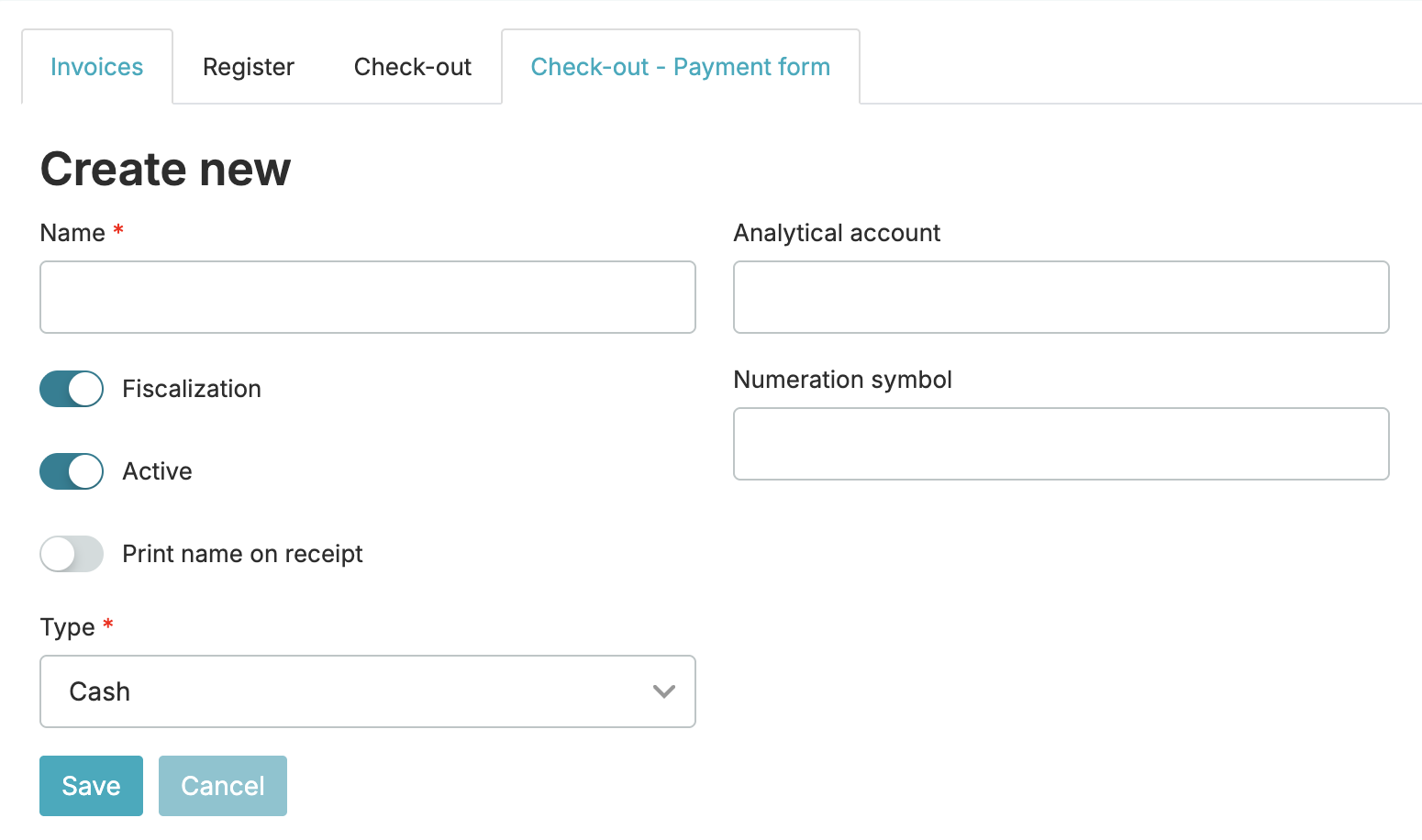The image size is (1422, 840).
Task: Switch to the Register tab
Action: [248, 67]
